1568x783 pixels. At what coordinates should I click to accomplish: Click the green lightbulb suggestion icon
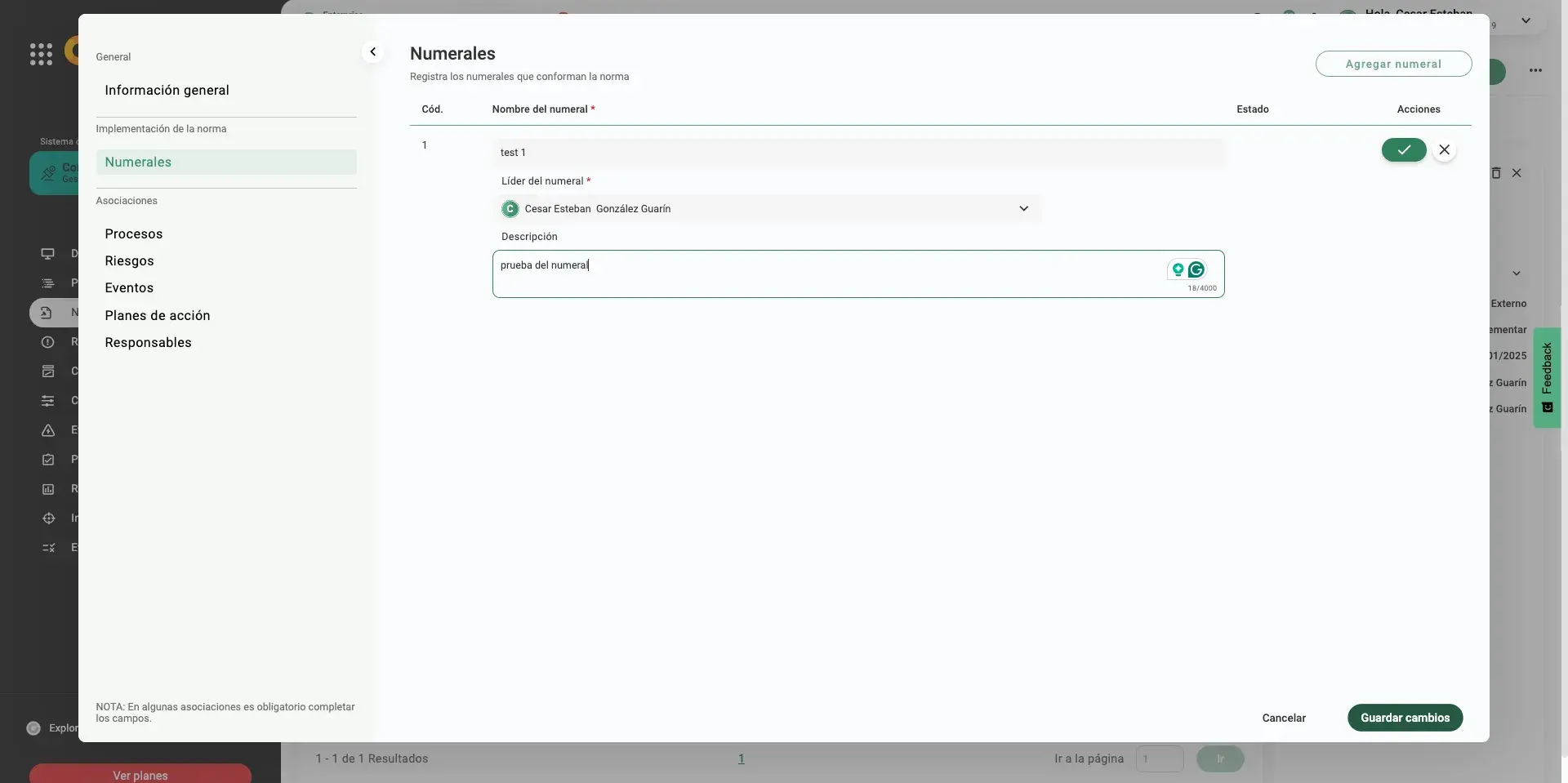[x=1178, y=269]
